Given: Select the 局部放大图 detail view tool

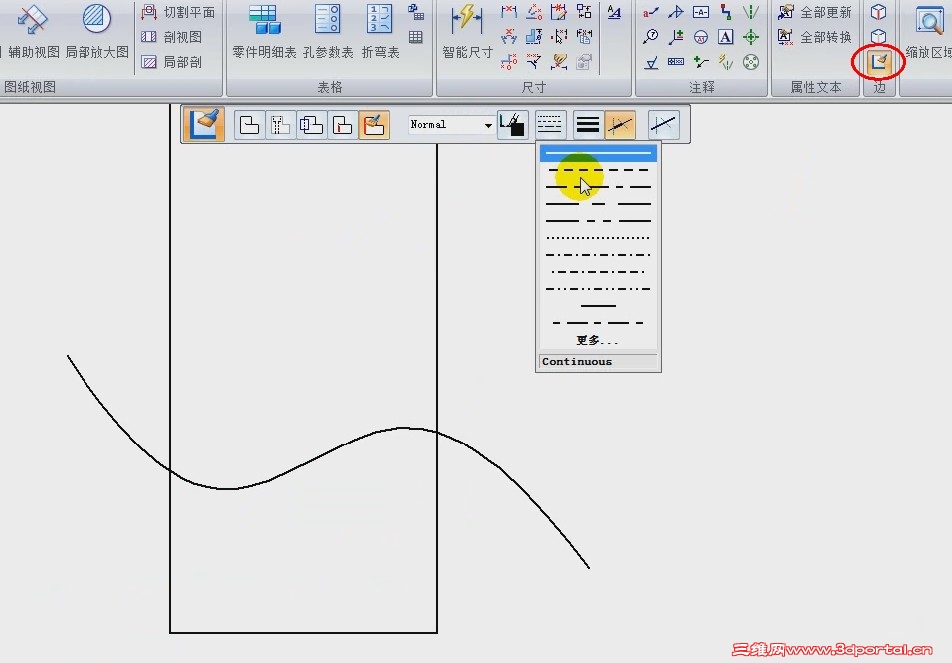Looking at the screenshot, I should [x=97, y=32].
